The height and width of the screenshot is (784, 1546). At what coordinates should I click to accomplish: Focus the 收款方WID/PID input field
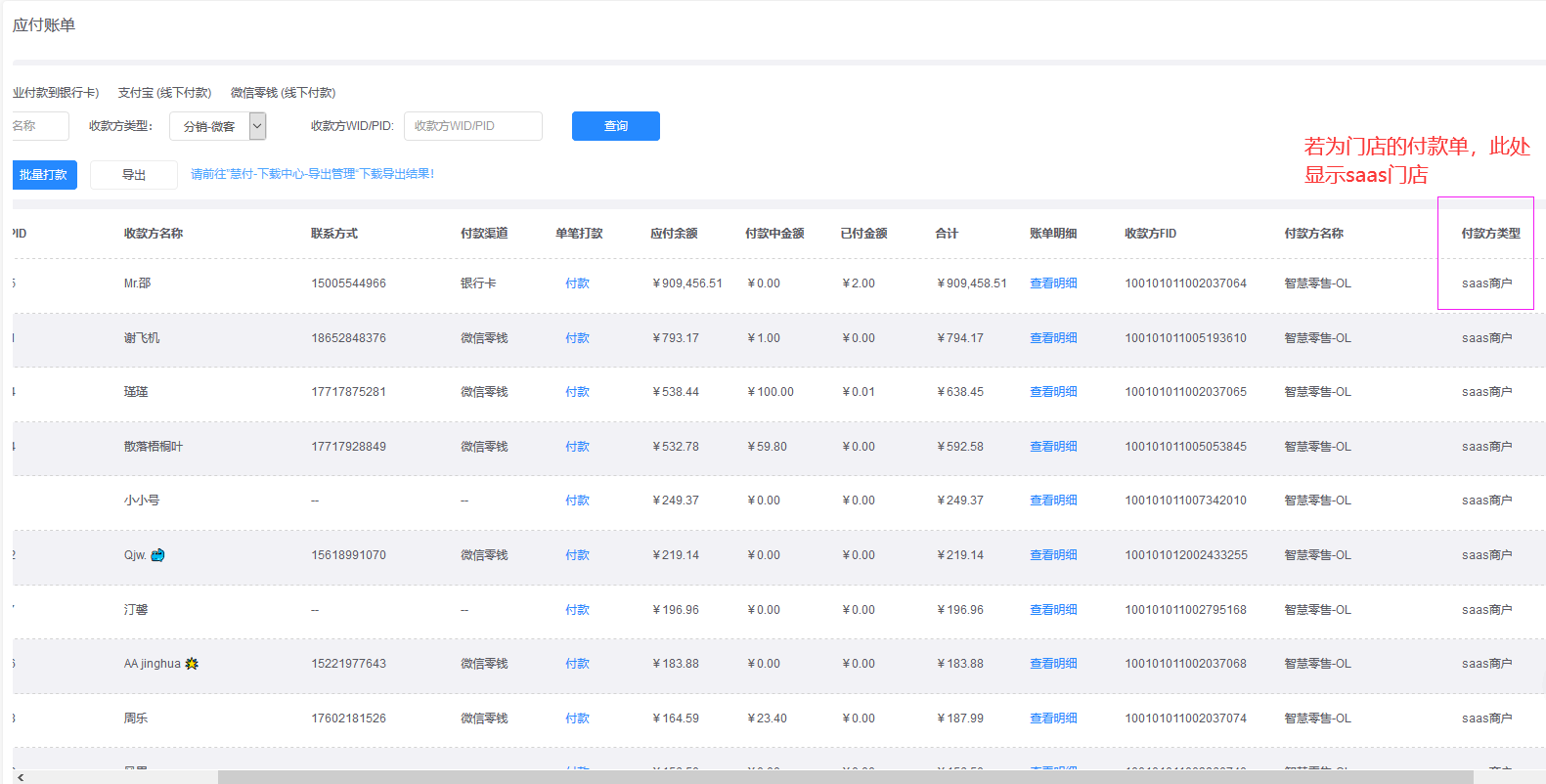point(472,126)
